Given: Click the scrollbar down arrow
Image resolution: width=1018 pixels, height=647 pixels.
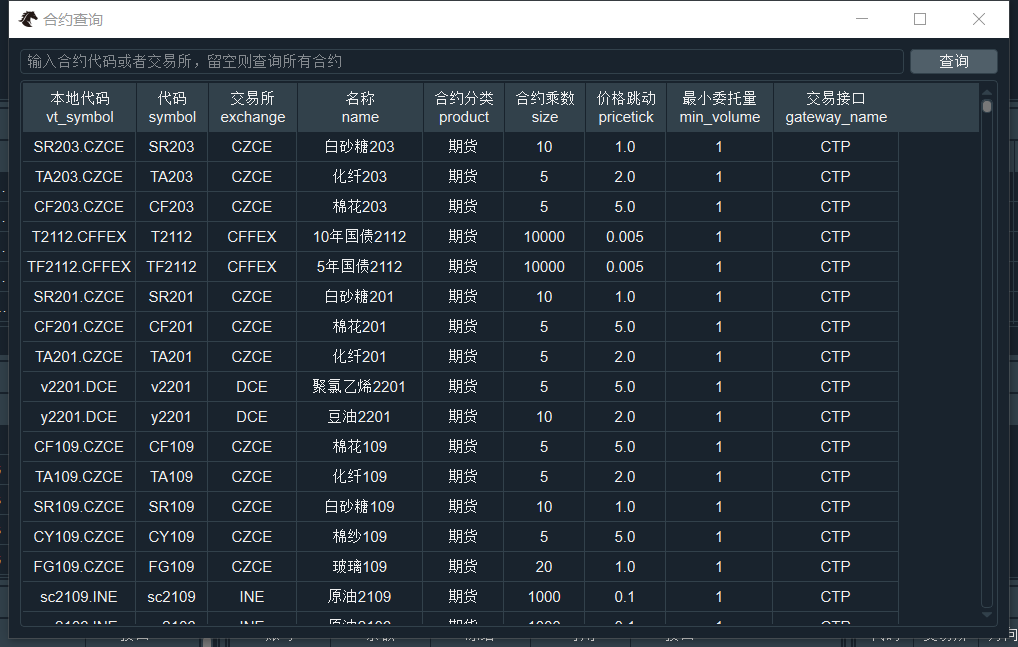Looking at the screenshot, I should (x=987, y=604).
